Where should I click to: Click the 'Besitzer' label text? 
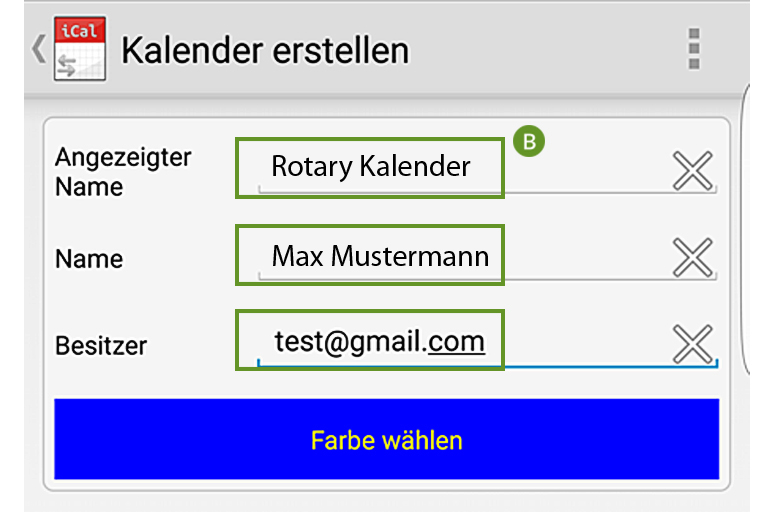(100, 345)
